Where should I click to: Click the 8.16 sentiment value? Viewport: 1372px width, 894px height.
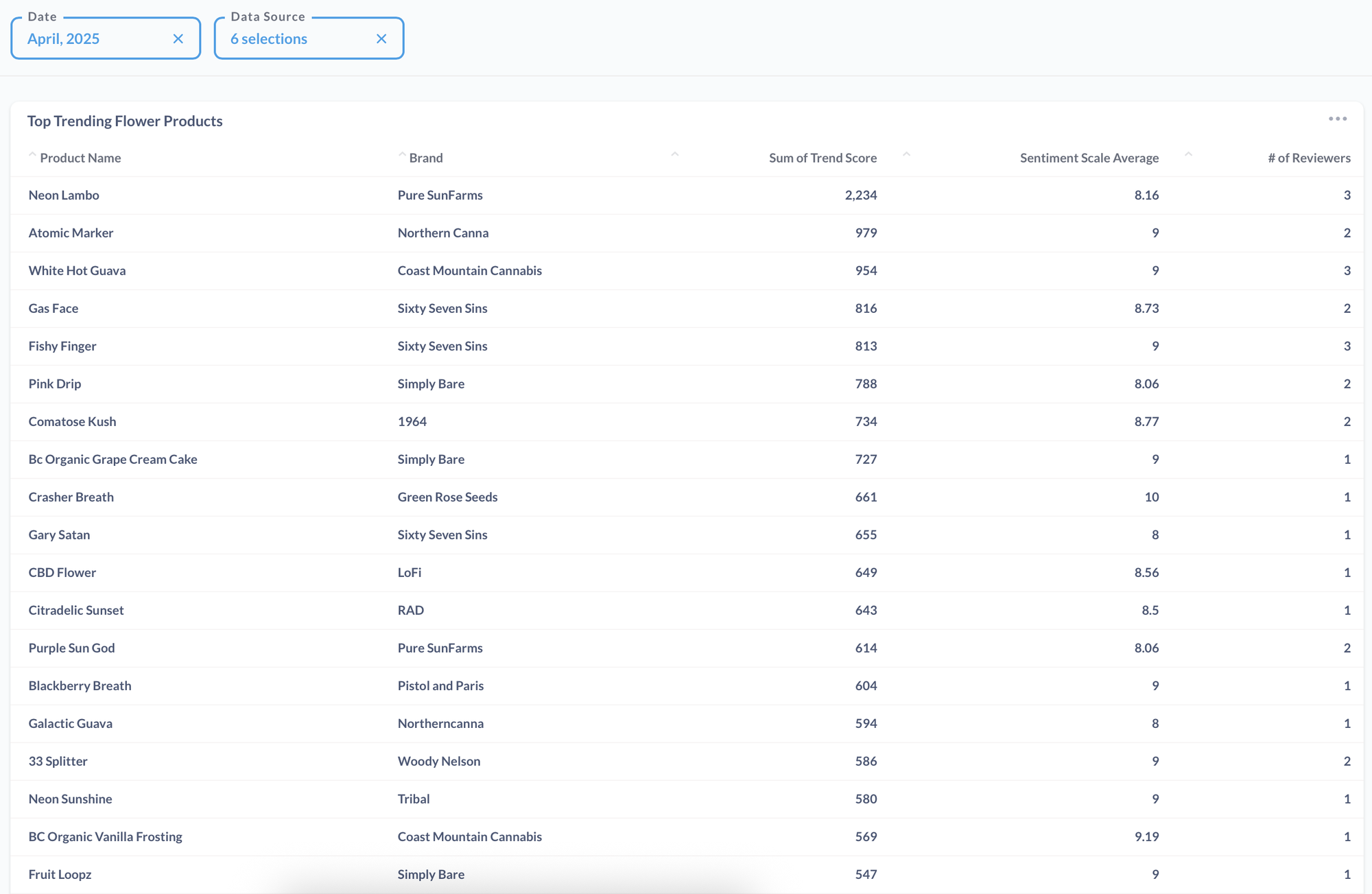pos(1146,195)
